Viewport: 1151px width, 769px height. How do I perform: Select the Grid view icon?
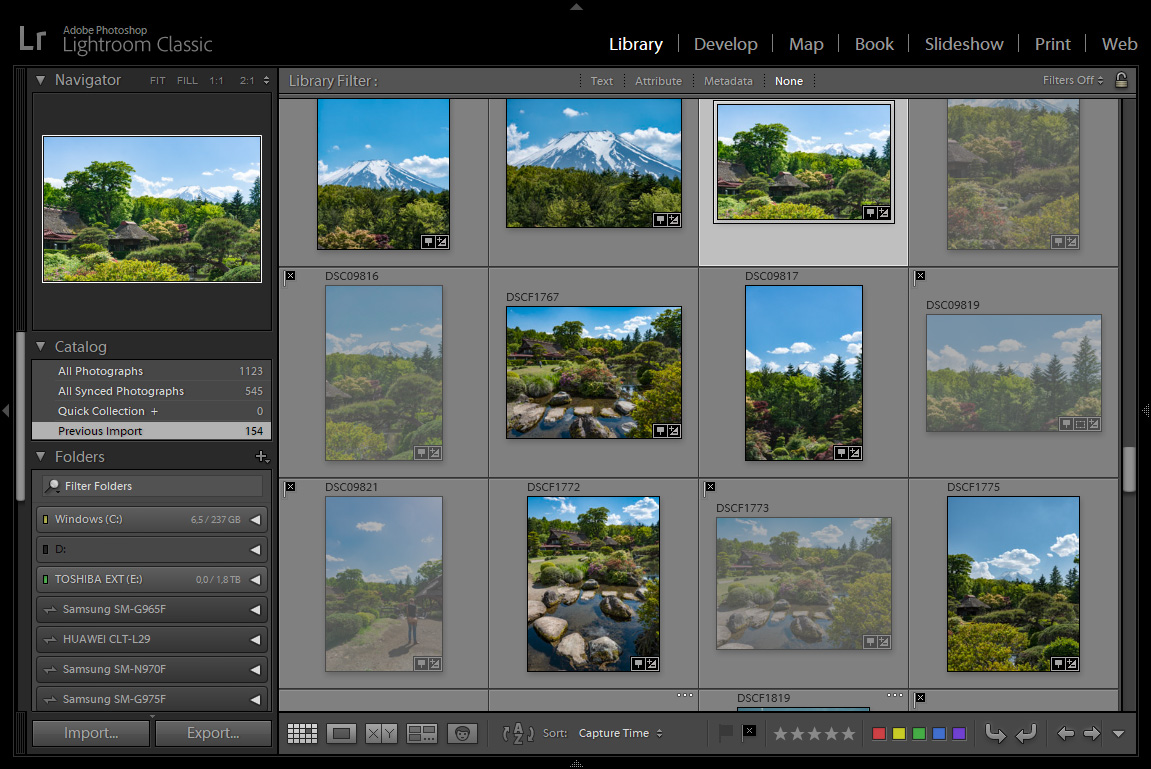pyautogui.click(x=303, y=733)
